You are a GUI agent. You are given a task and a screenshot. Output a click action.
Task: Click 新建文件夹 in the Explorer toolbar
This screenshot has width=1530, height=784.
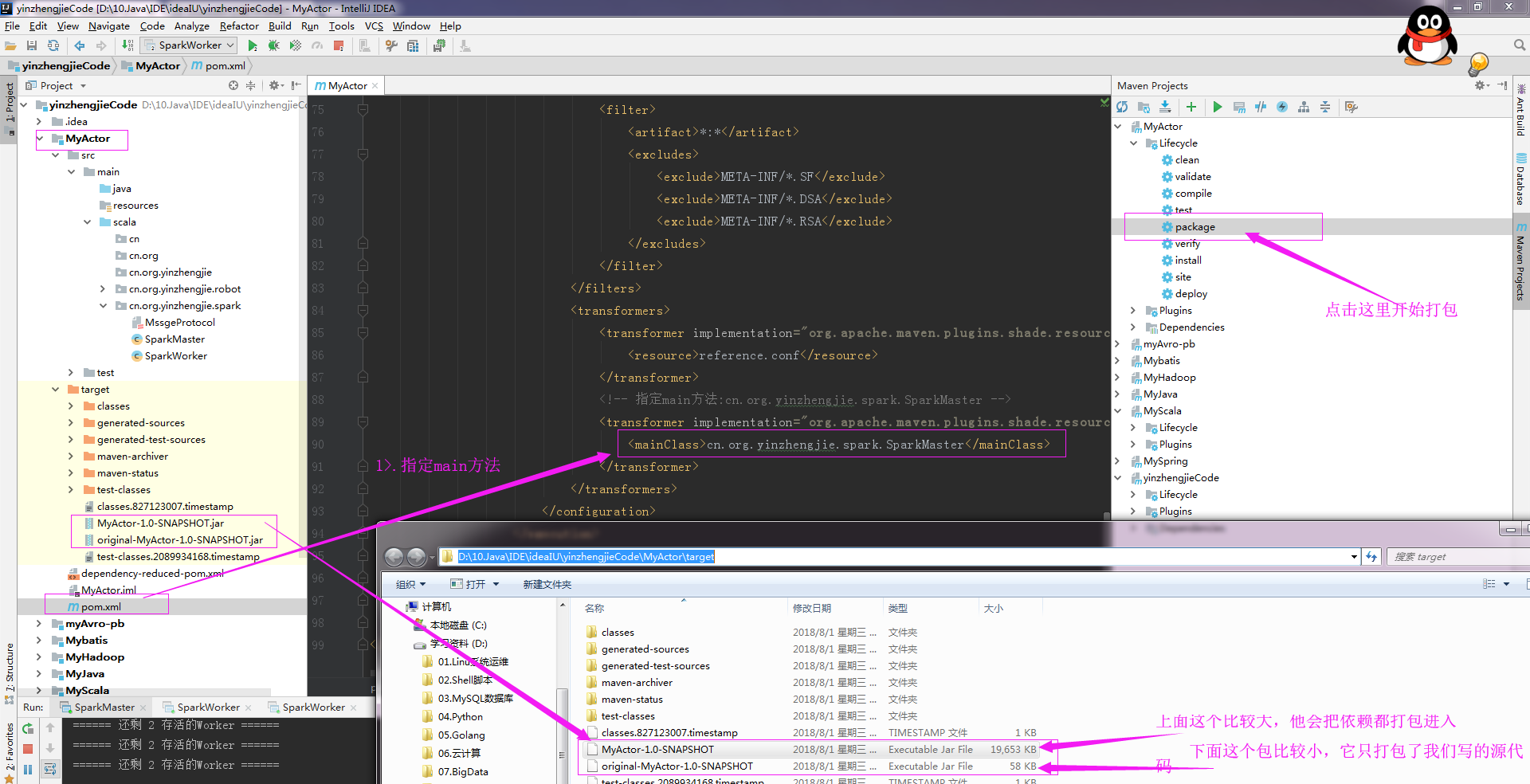tap(547, 585)
